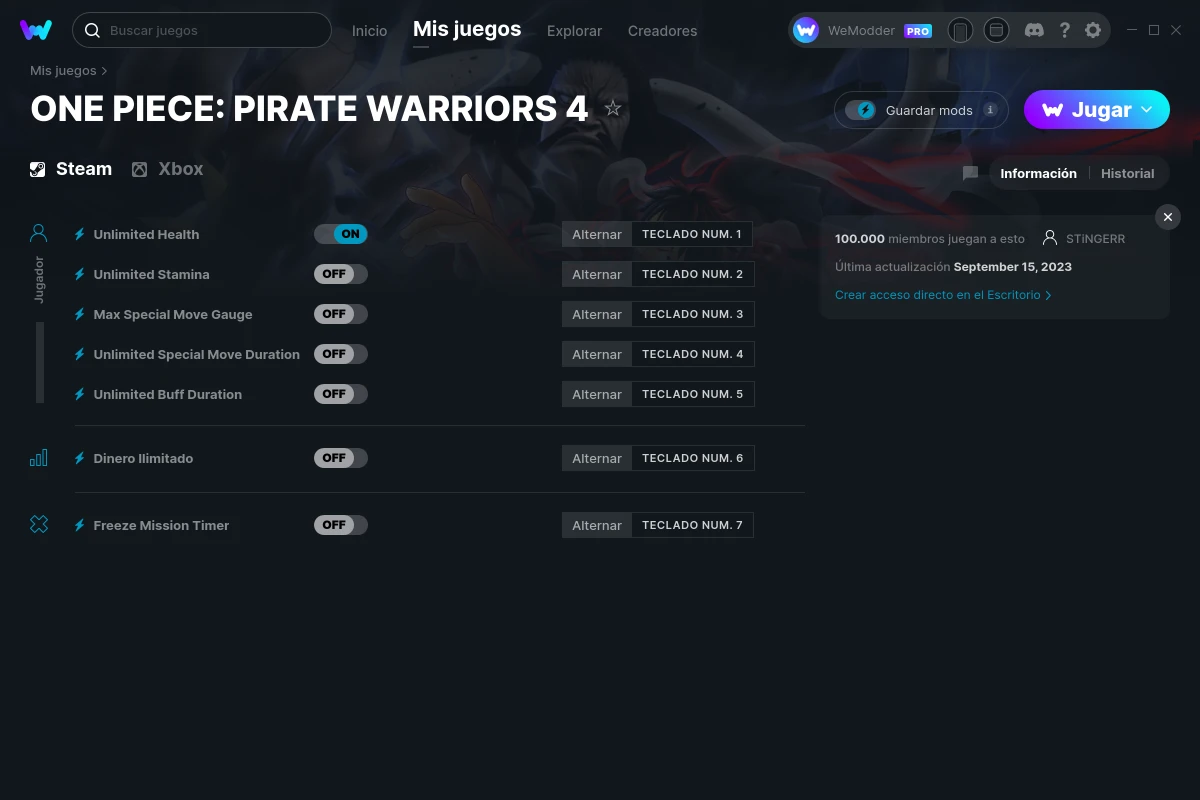
Task: Change hotkey TECLADO NUM. 3
Action: point(692,314)
